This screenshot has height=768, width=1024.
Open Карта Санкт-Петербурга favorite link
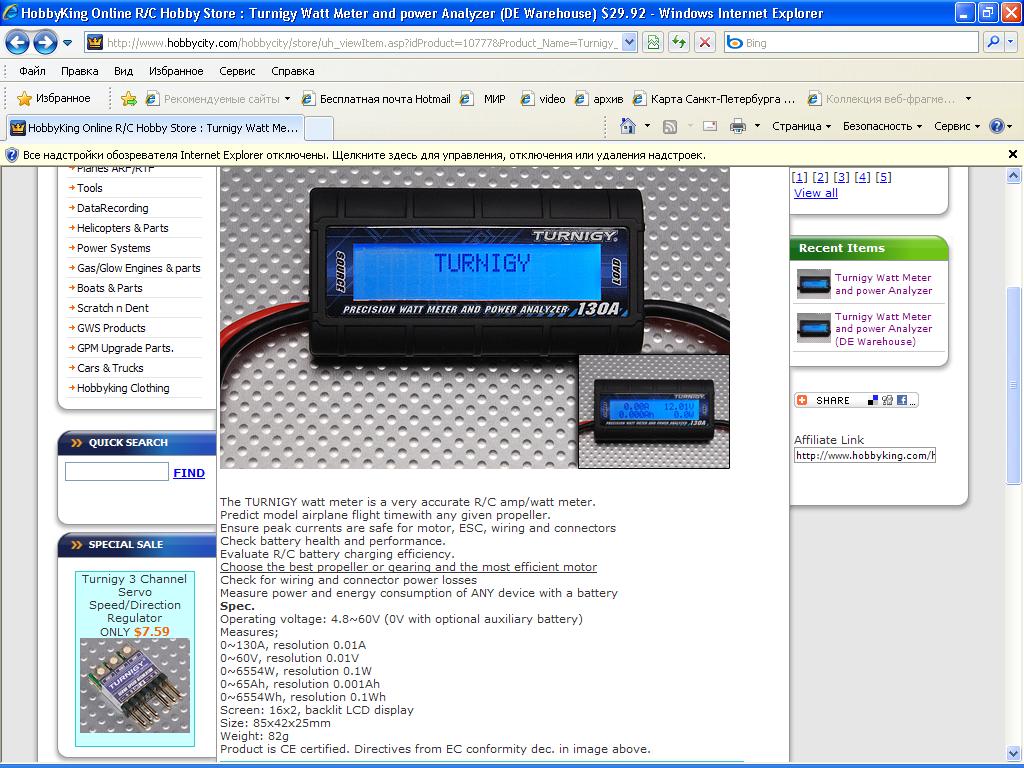point(714,99)
